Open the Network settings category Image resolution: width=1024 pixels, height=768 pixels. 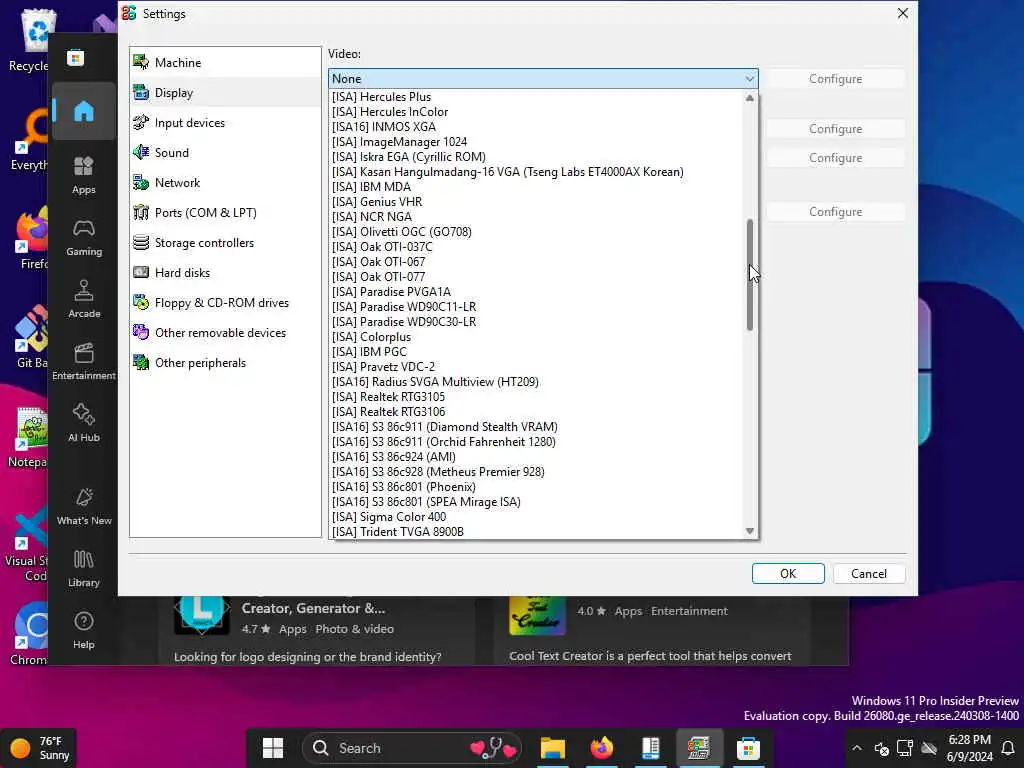point(225,183)
